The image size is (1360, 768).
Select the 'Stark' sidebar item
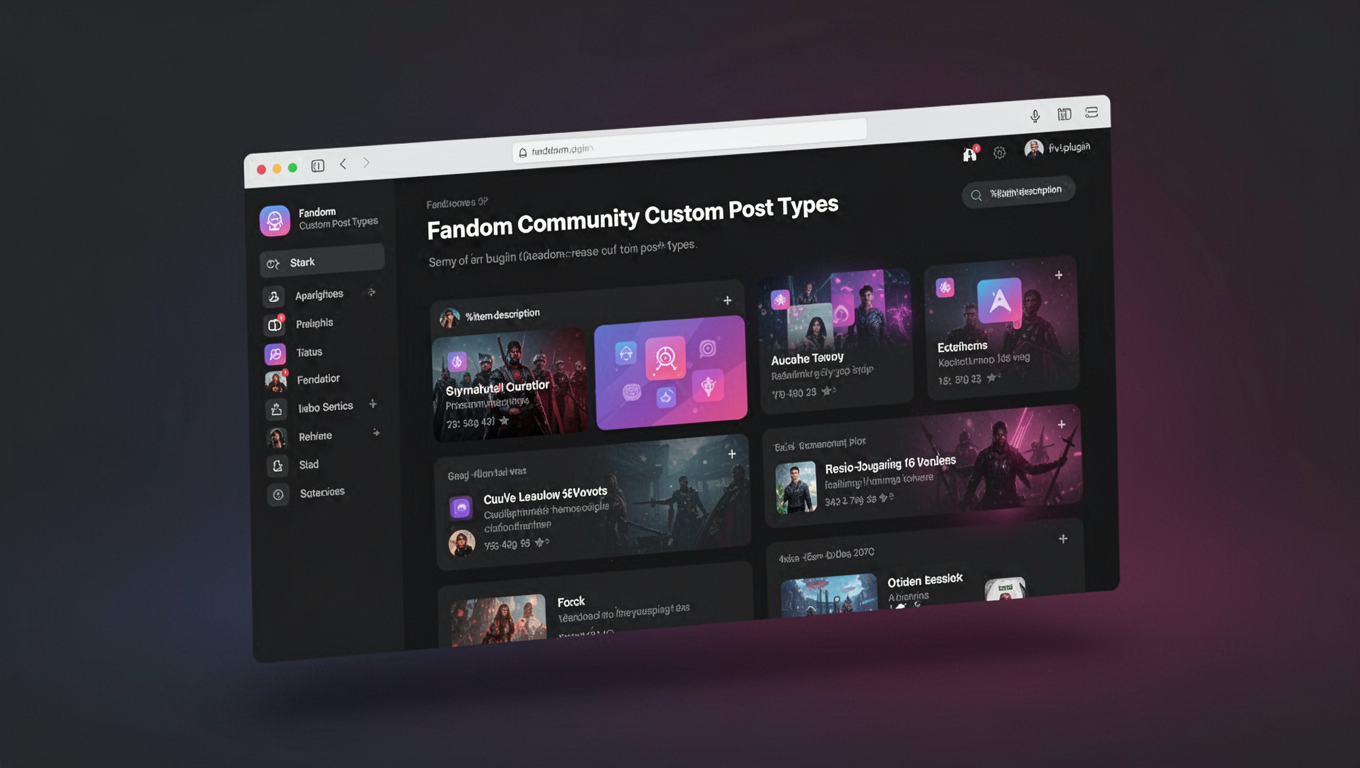click(x=321, y=261)
